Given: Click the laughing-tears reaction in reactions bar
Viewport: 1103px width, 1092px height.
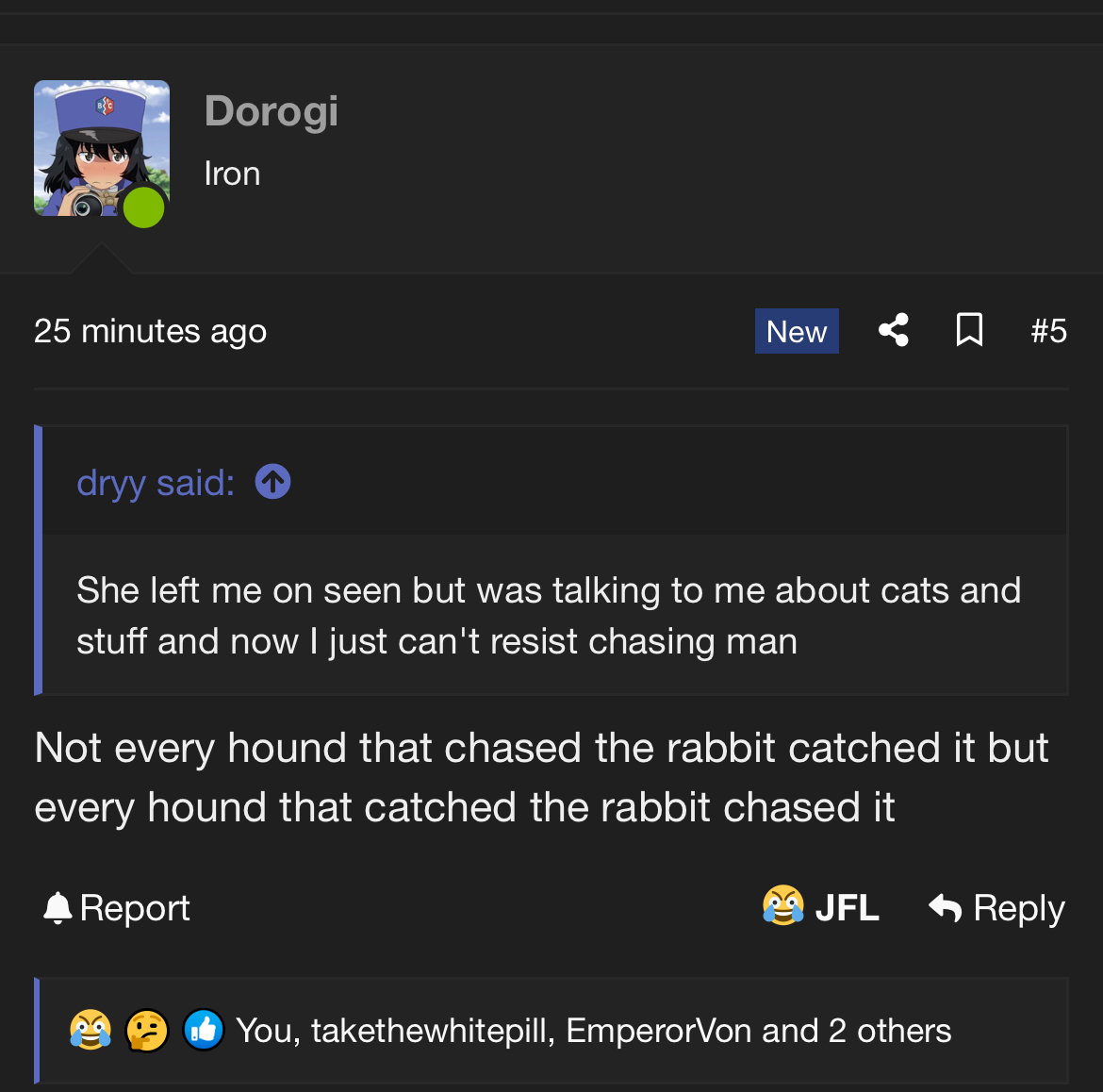Looking at the screenshot, I should 91,1030.
